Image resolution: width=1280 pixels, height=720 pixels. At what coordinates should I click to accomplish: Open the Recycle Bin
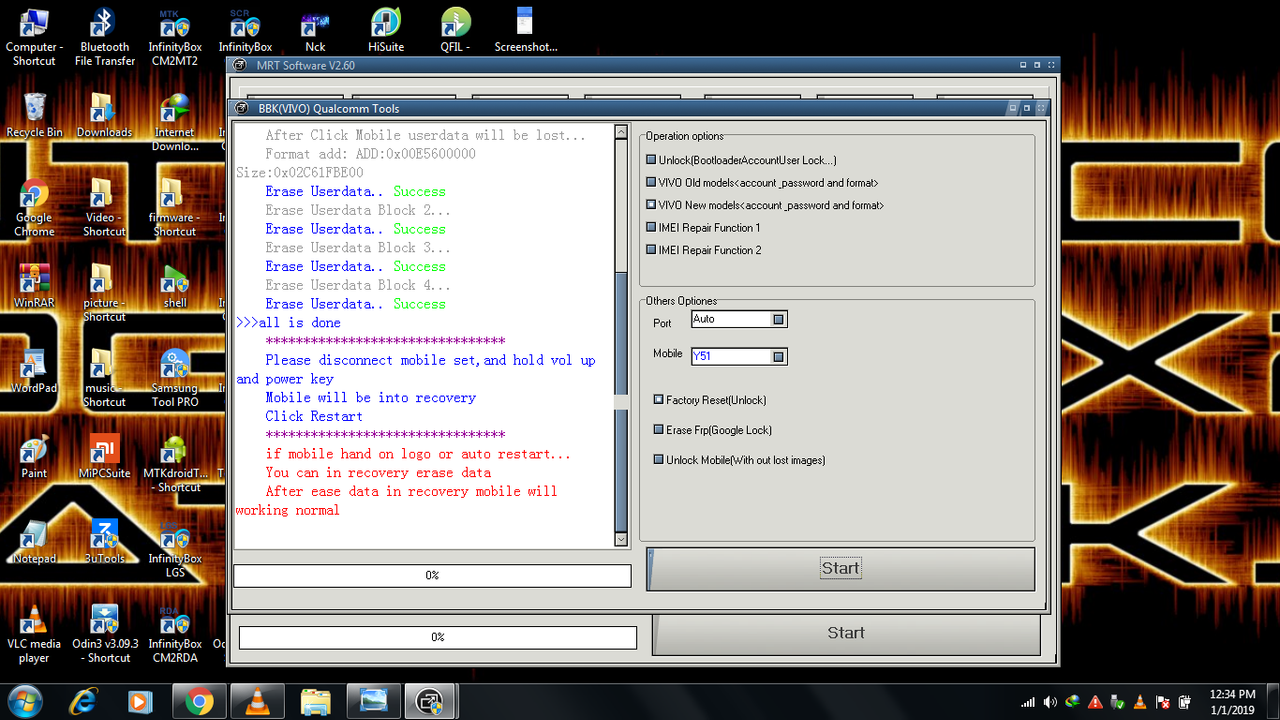point(34,115)
